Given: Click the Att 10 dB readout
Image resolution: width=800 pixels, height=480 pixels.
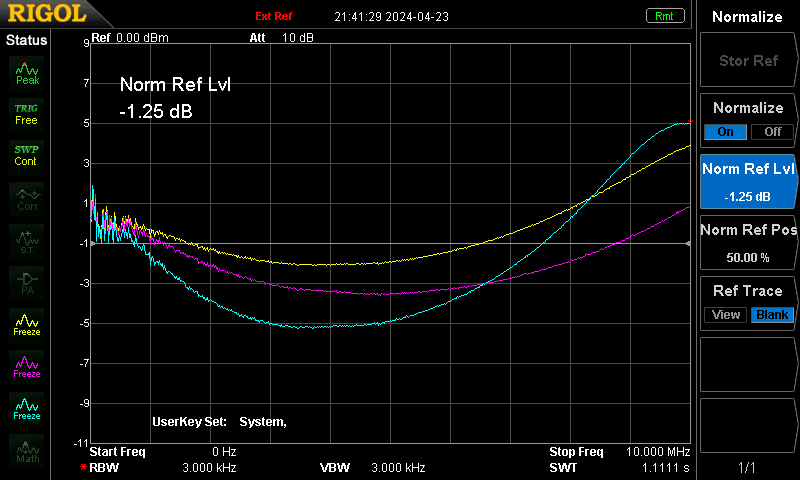Looking at the screenshot, I should pos(282,38).
